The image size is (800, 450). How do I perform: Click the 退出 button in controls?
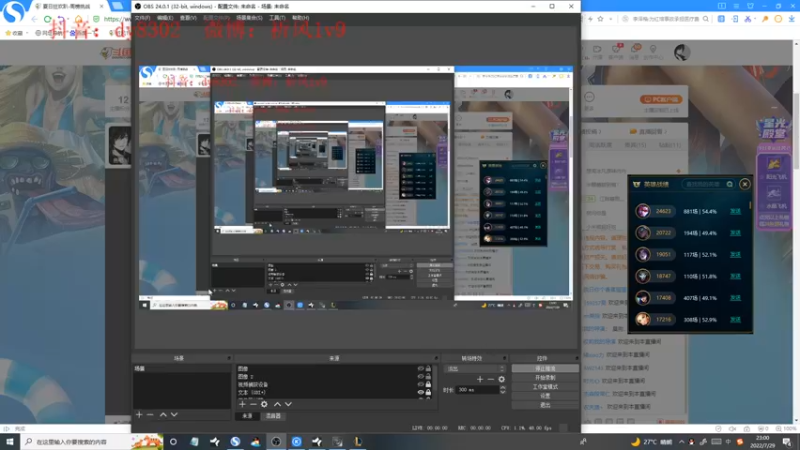pos(545,405)
